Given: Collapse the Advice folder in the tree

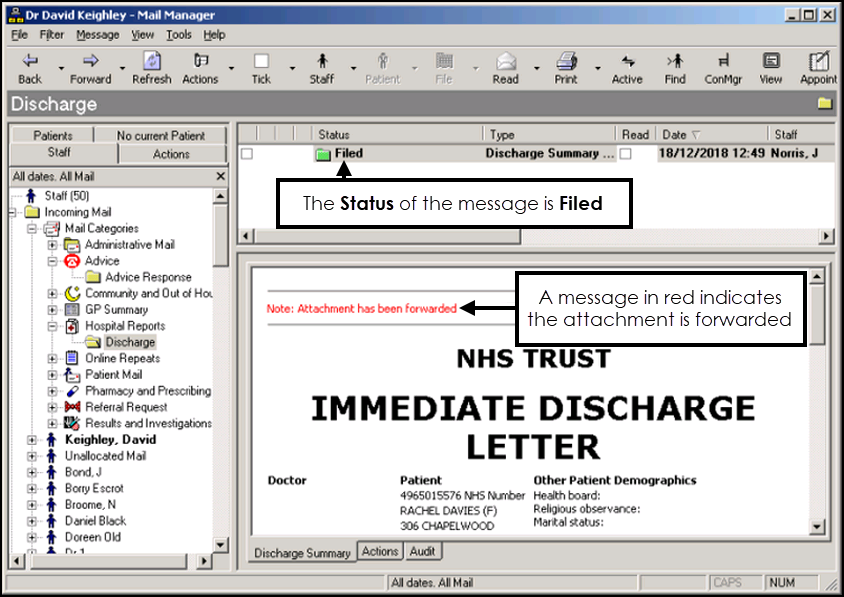Looking at the screenshot, I should (51, 261).
